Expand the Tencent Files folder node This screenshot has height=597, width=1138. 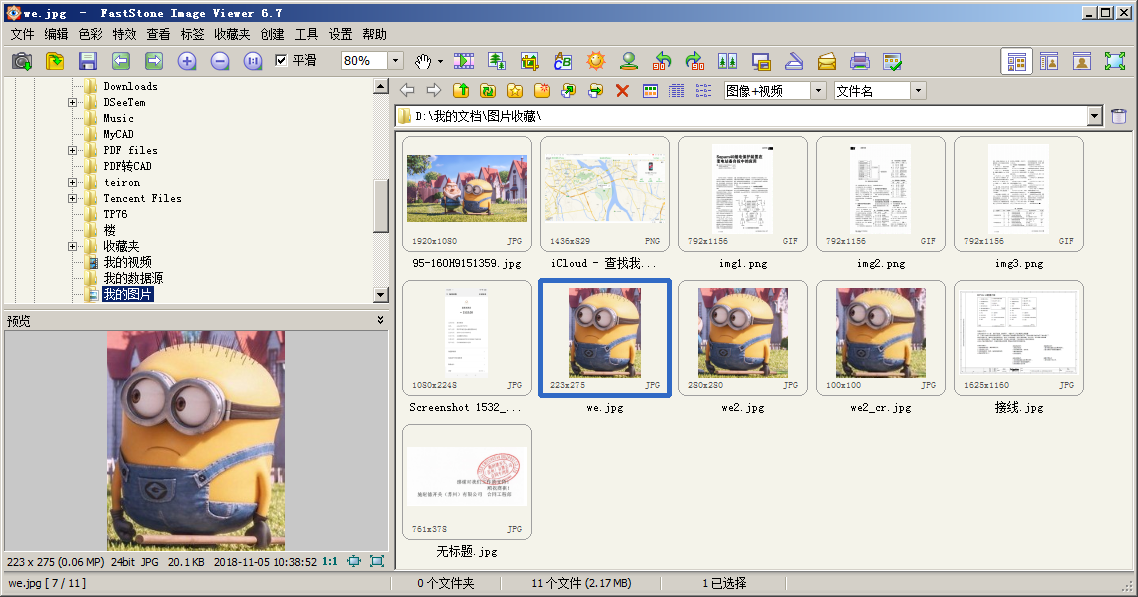73,198
